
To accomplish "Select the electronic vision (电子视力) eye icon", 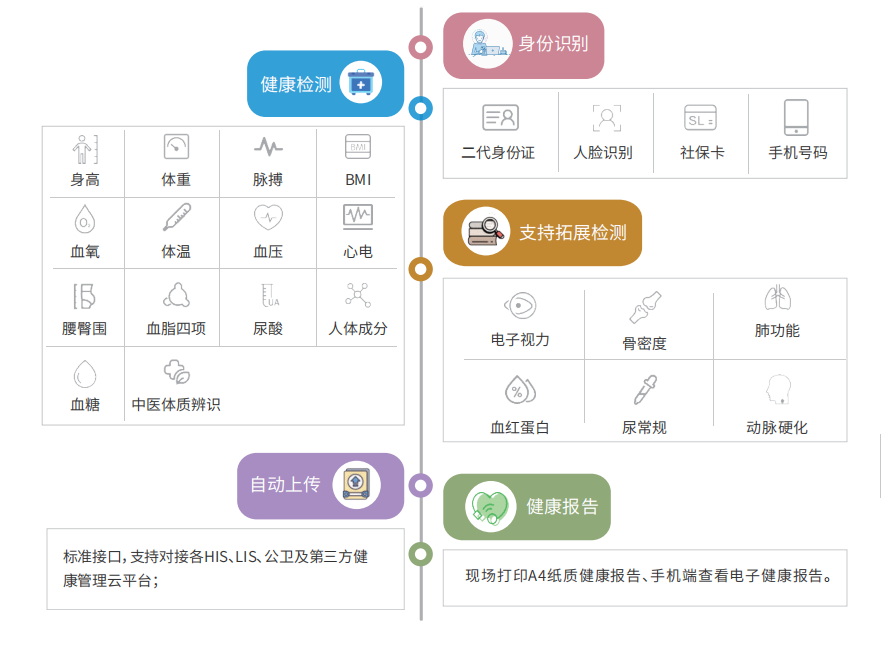I will (520, 305).
